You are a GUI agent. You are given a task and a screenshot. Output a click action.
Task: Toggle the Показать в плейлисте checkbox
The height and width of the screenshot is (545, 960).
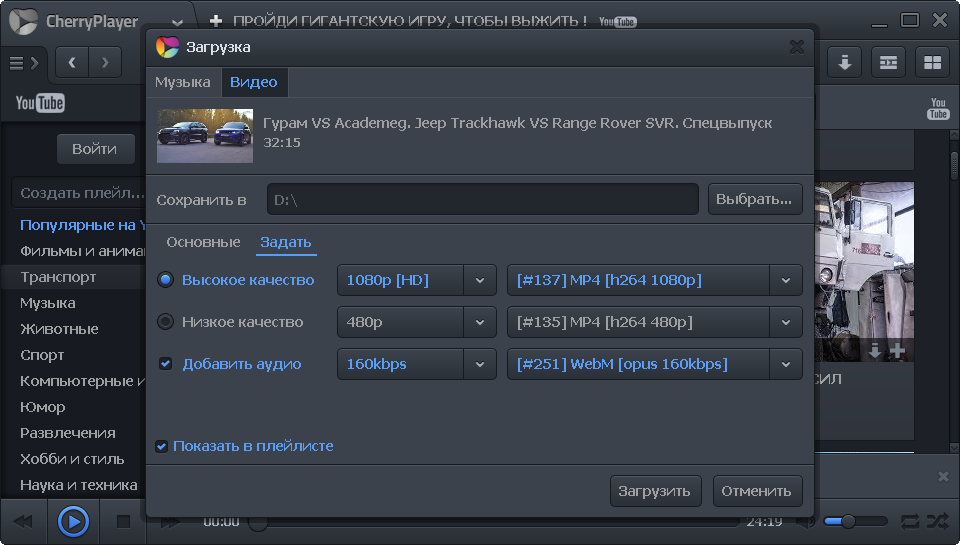coord(162,446)
